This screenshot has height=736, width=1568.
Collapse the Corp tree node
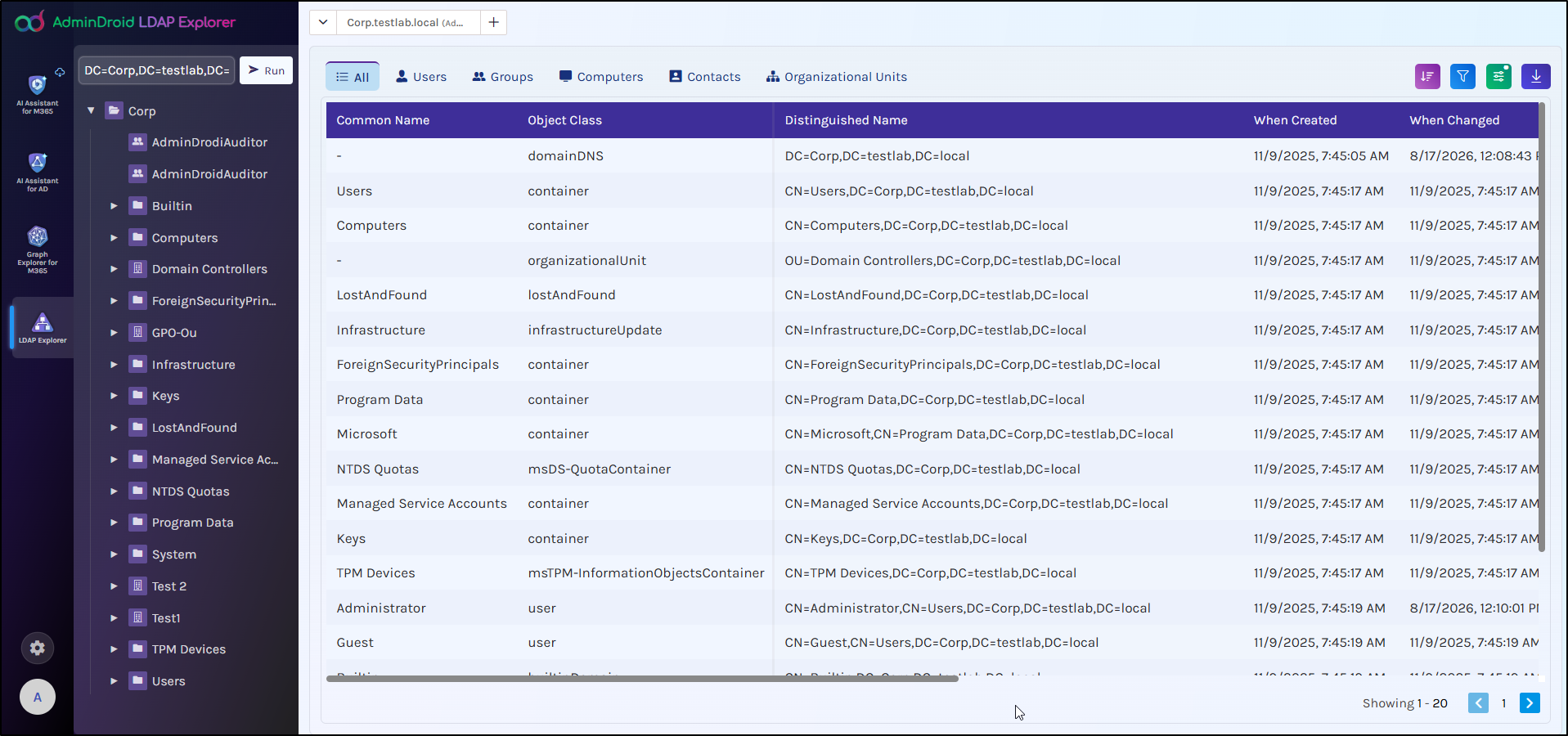[91, 110]
